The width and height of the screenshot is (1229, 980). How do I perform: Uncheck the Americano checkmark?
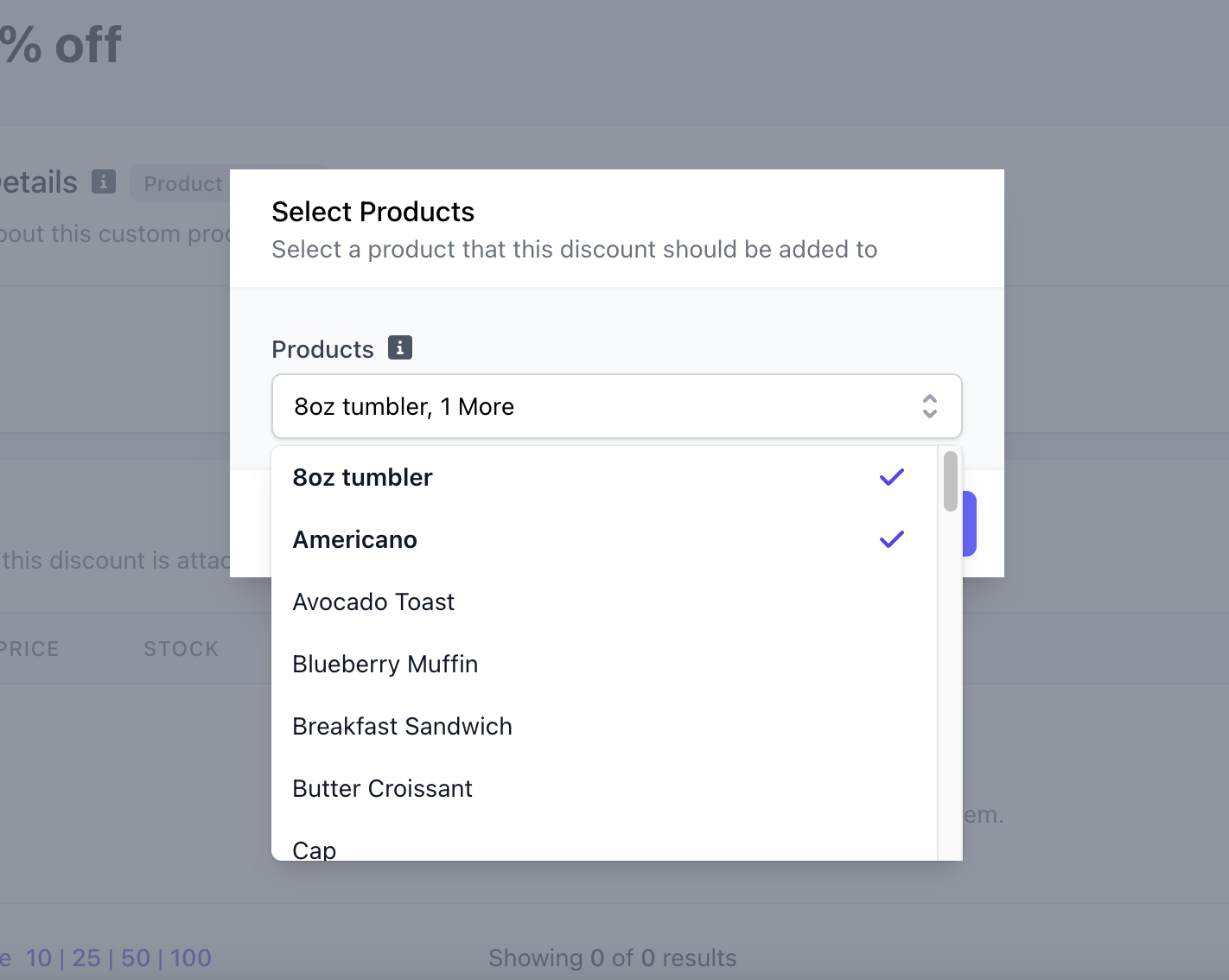pos(891,539)
